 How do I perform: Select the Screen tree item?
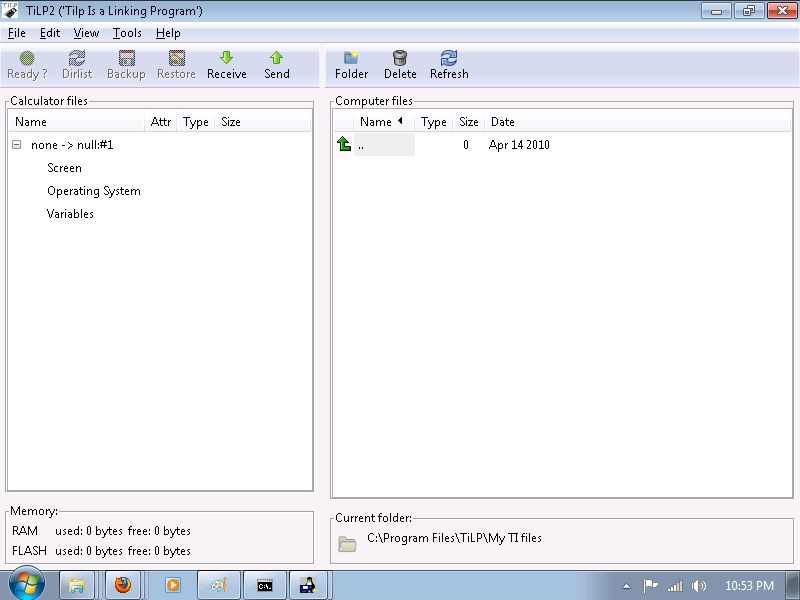pos(64,168)
